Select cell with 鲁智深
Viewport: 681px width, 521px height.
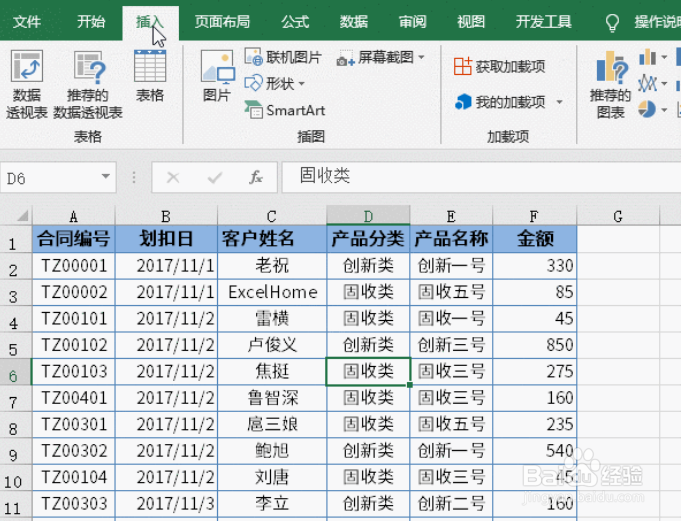click(272, 398)
